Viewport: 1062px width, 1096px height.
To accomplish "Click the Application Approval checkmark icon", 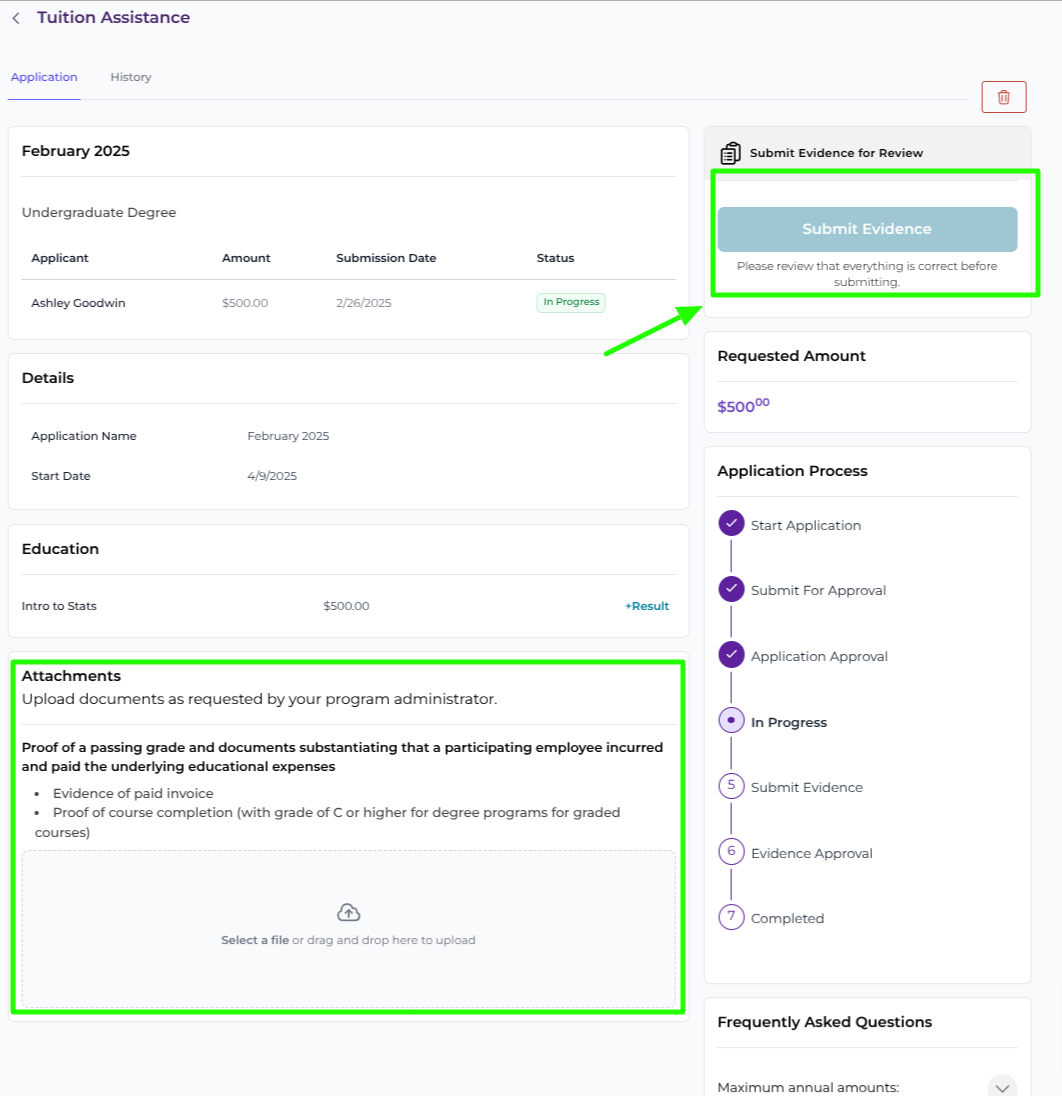I will pyautogui.click(x=731, y=656).
